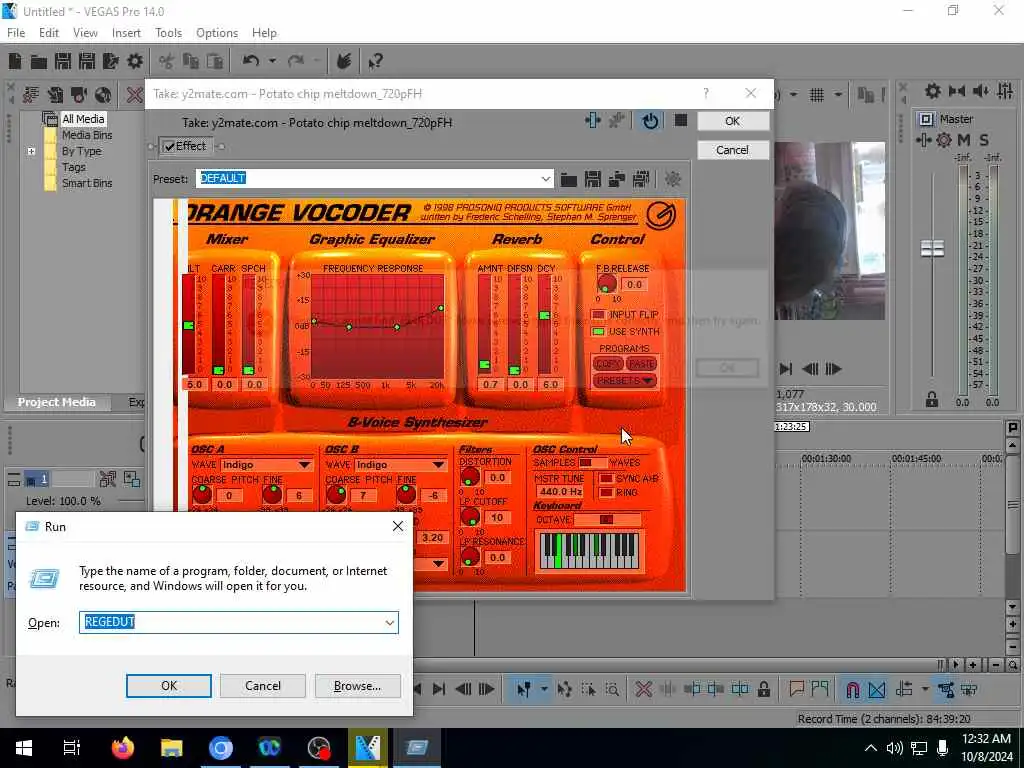
Task: Open Master bus audio properties gear icon
Action: (933, 91)
